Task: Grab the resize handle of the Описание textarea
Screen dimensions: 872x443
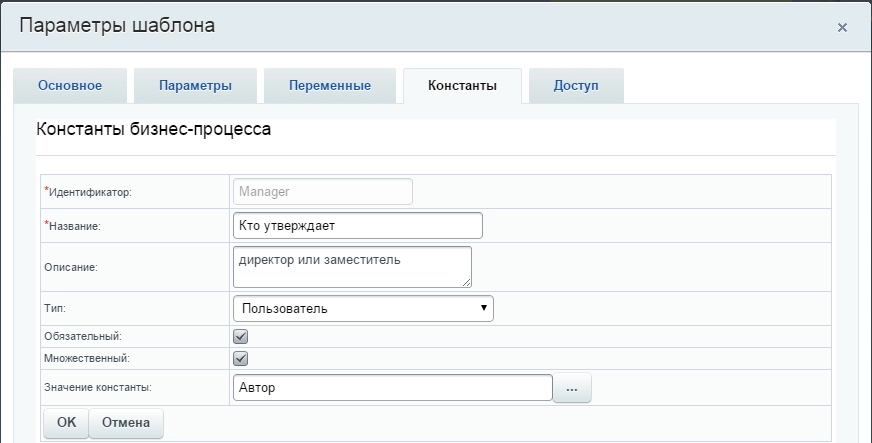Action: (466, 282)
